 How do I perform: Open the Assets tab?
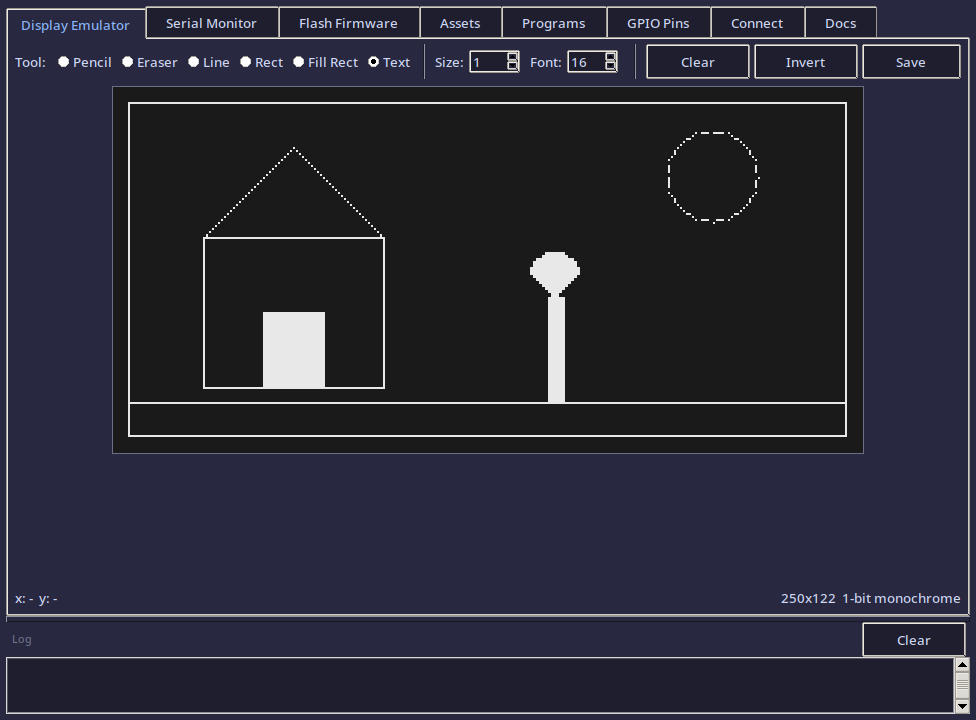[x=460, y=23]
